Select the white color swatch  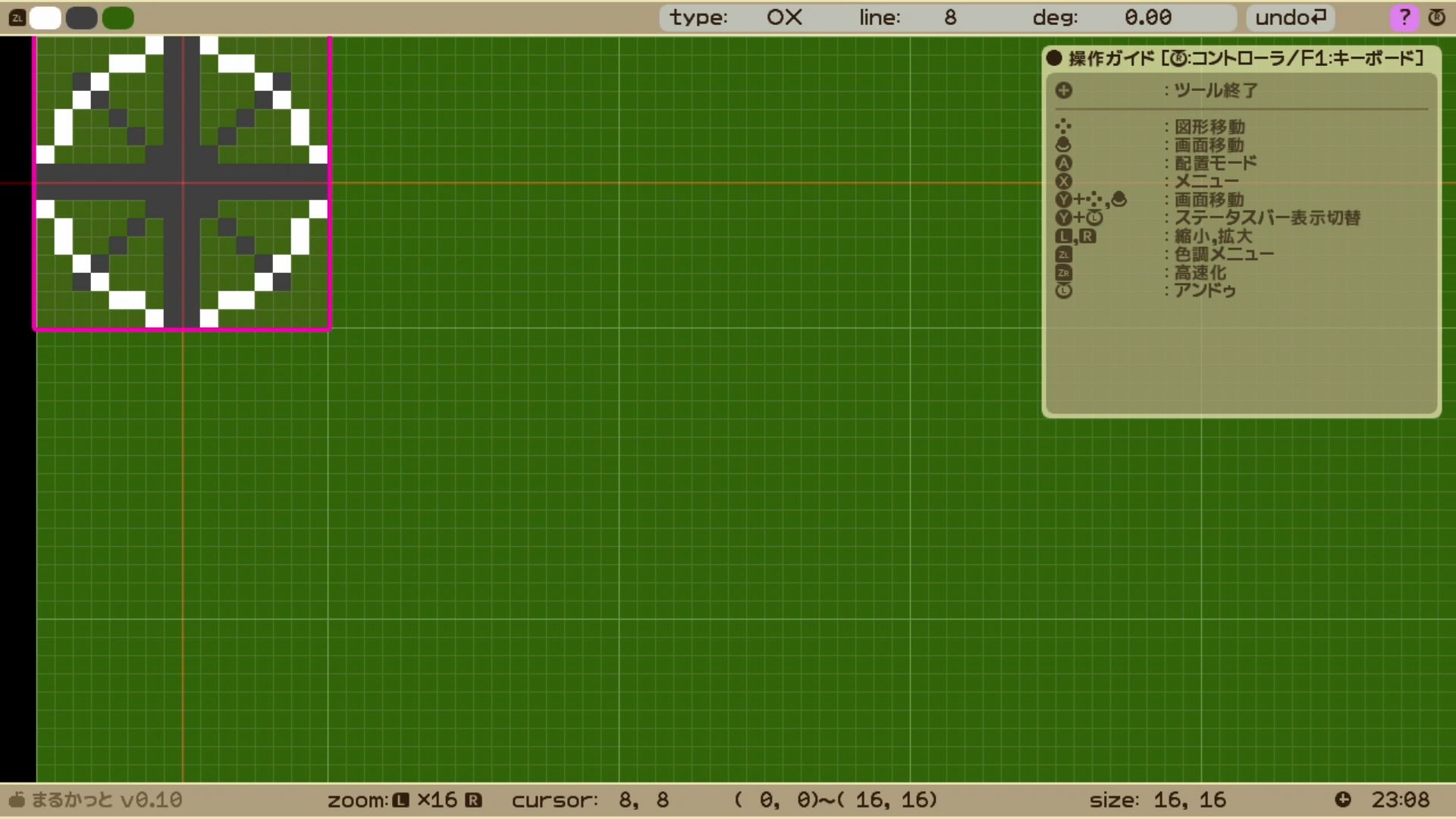click(x=45, y=18)
